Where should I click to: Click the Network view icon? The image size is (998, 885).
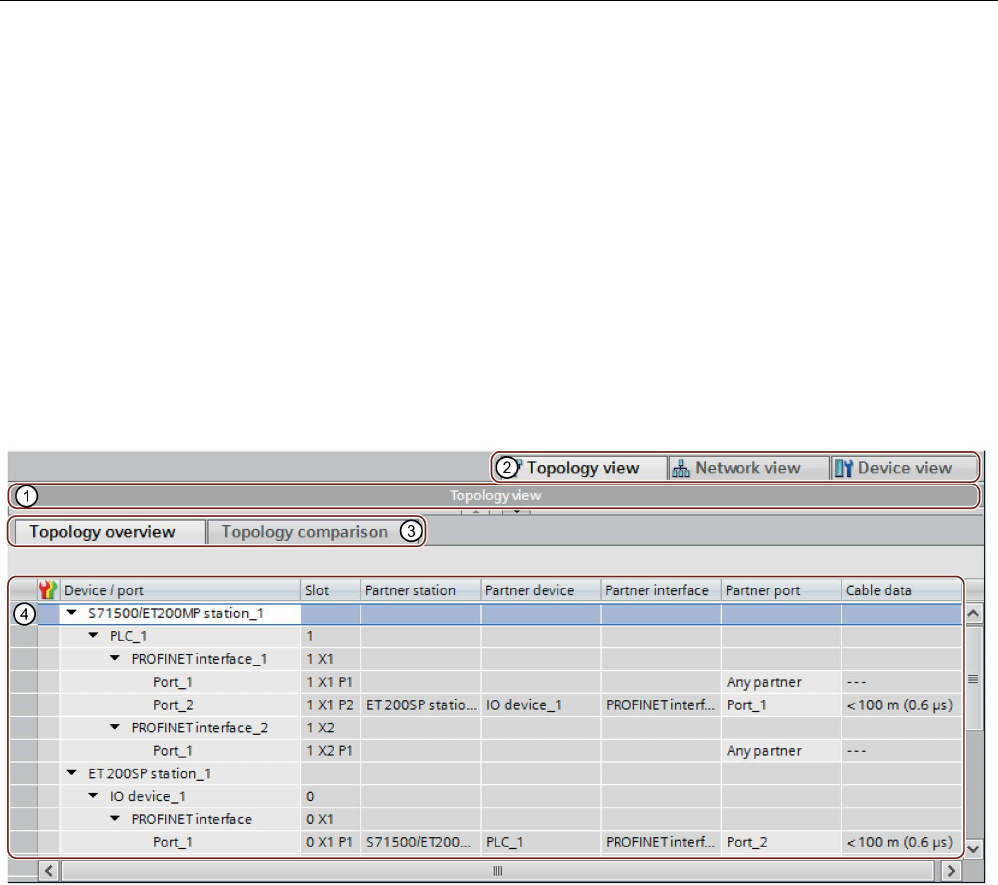pos(680,469)
